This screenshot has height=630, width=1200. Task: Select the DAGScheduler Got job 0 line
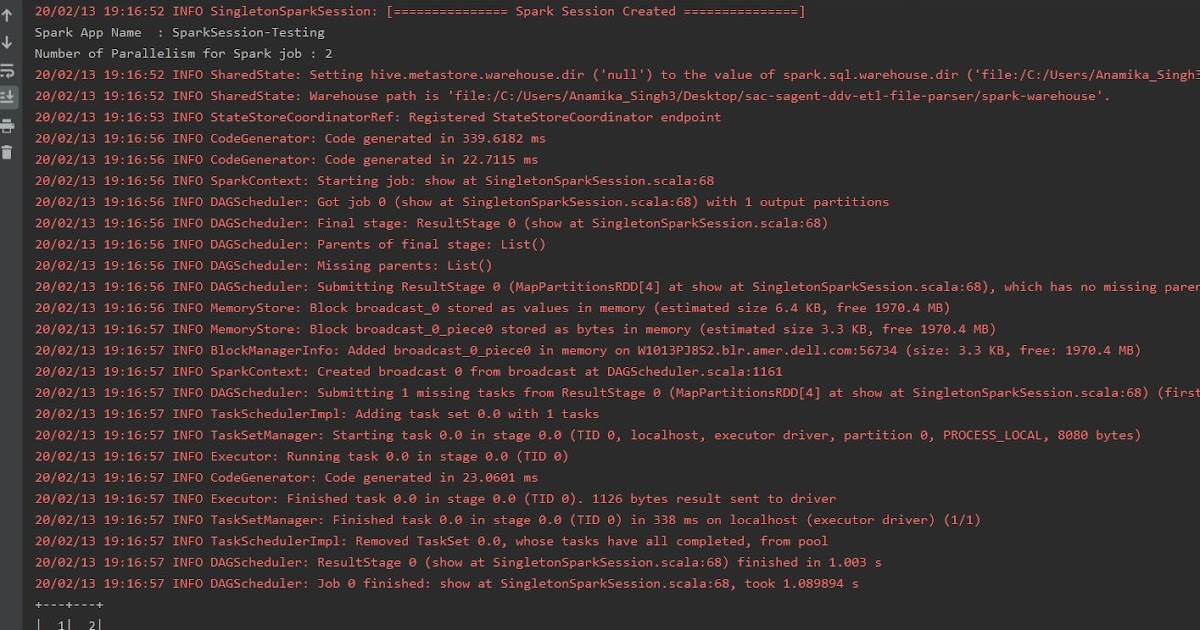(x=461, y=202)
